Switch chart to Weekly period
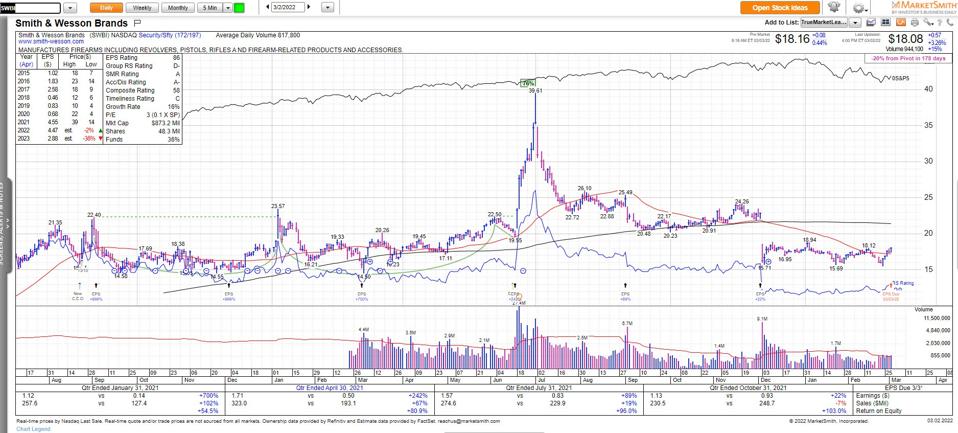958x433 pixels. [x=142, y=7]
